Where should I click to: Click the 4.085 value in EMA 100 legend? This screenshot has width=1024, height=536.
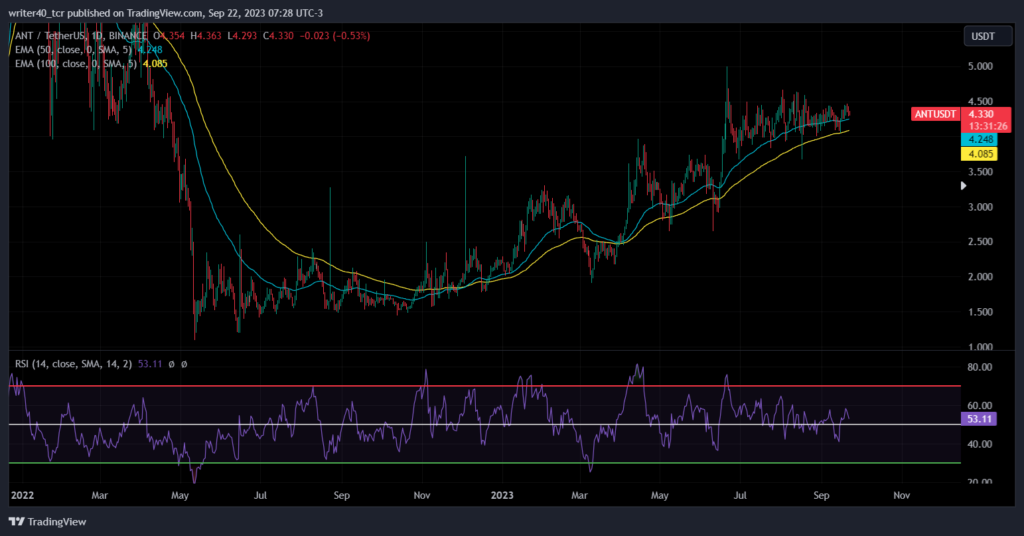155,63
